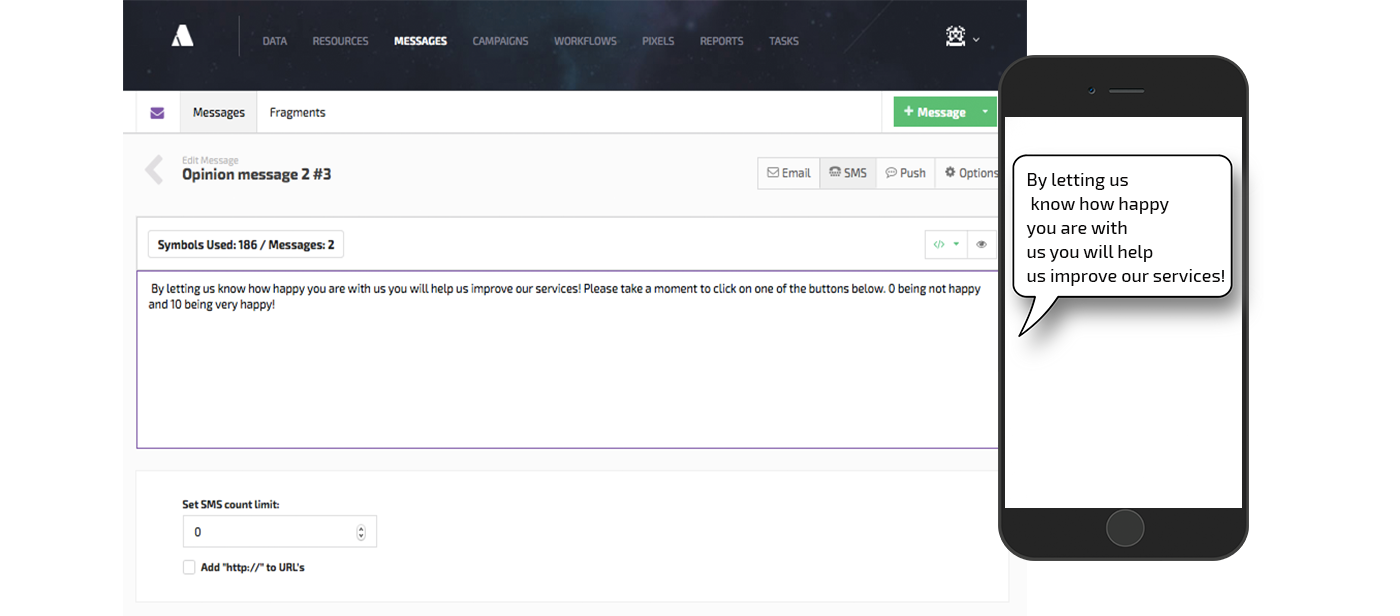Open the WORKFLOWS section
The height and width of the screenshot is (616, 1400).
point(585,41)
